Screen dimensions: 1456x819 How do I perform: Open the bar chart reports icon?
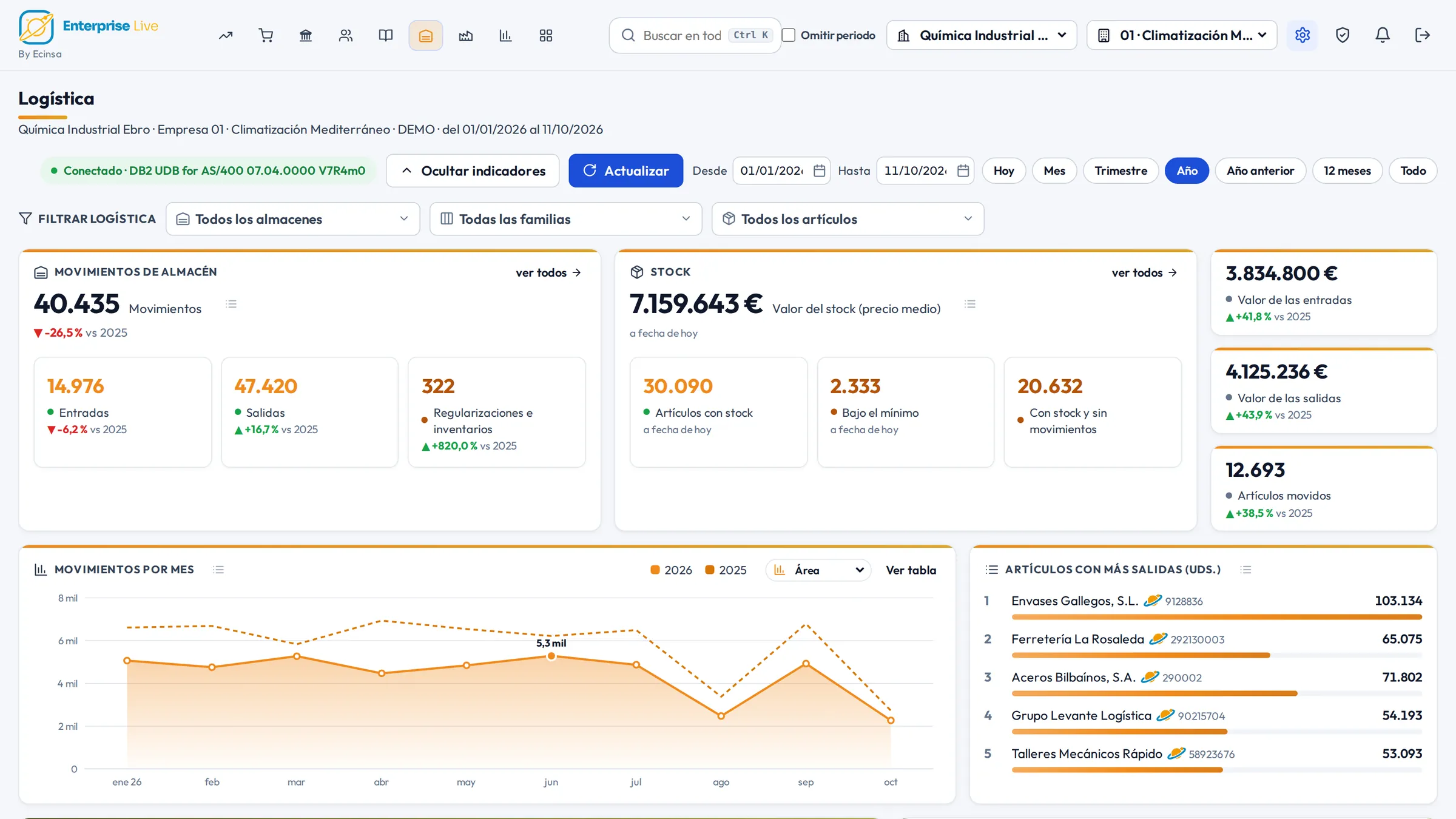505,35
